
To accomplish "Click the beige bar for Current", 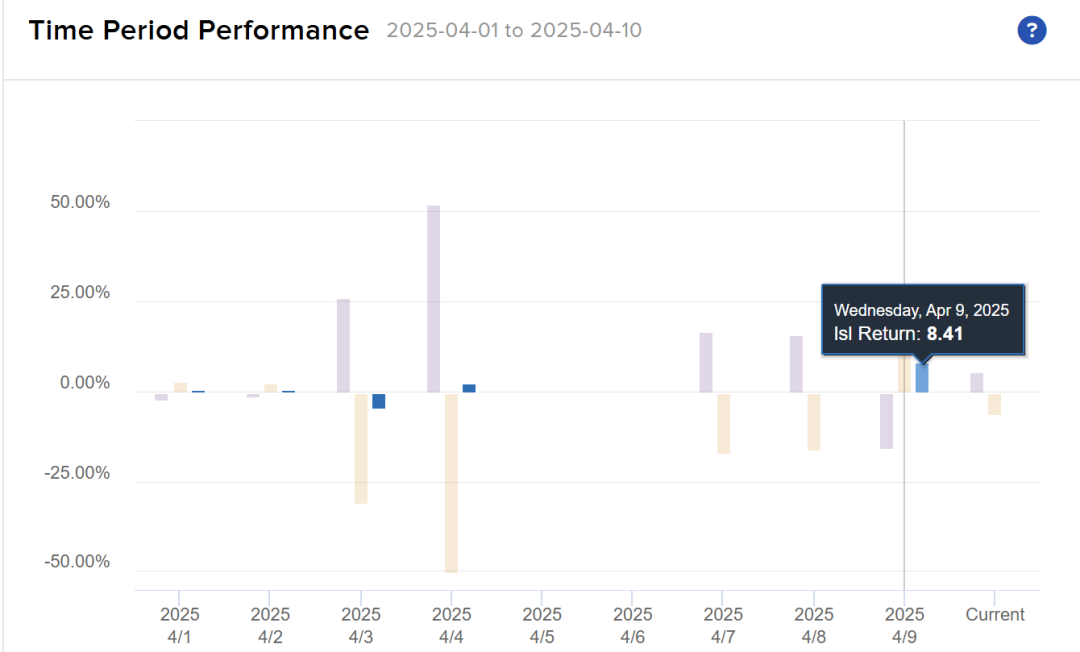I will coord(995,403).
